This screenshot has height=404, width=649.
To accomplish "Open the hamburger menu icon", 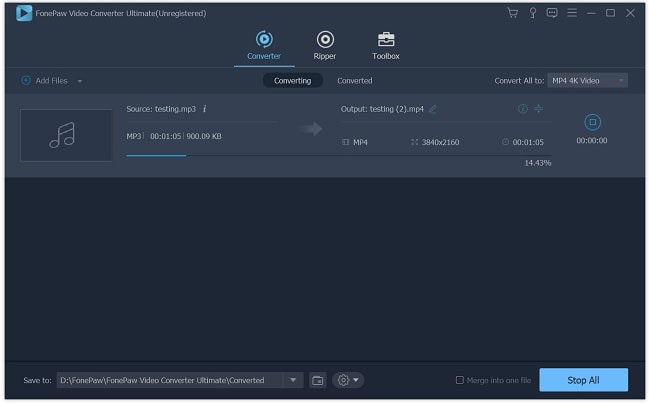I will click(572, 13).
